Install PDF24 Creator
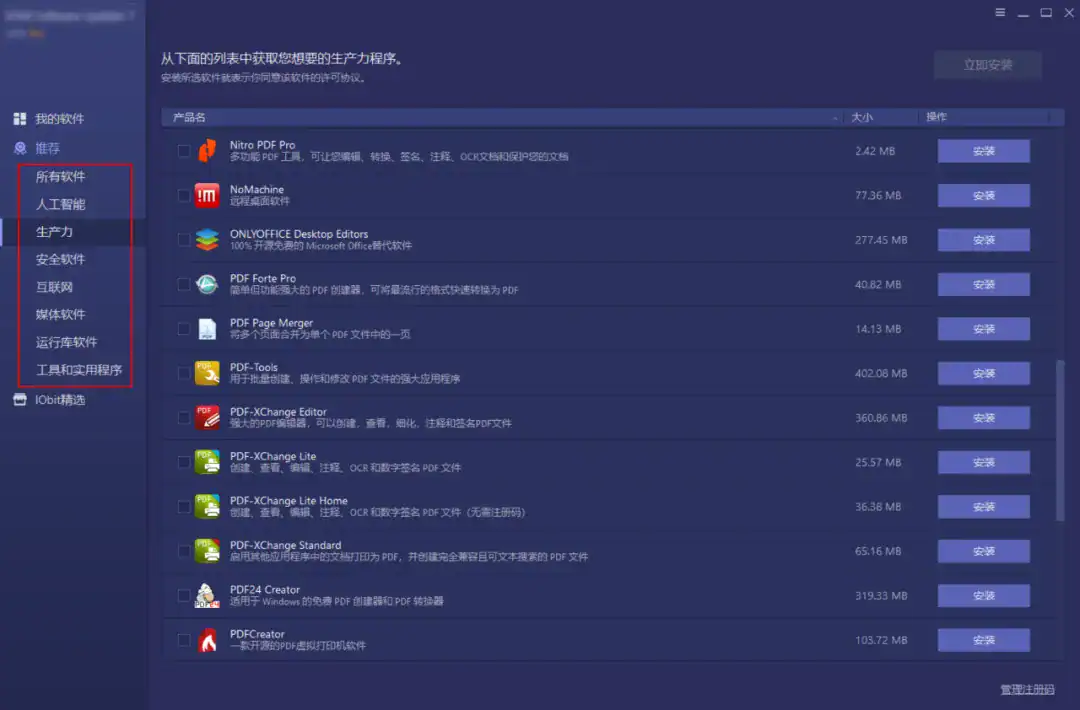The image size is (1080, 710). pos(984,596)
